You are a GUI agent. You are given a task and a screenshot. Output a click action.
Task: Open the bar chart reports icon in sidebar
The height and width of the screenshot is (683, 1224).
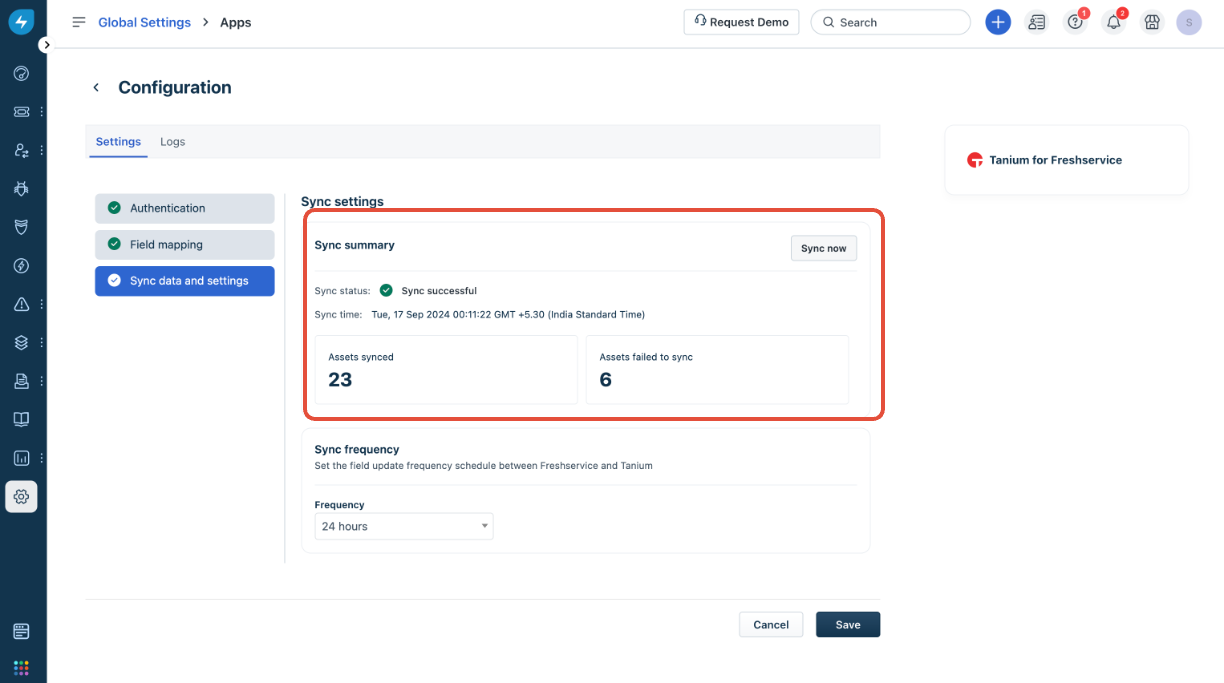[21, 458]
